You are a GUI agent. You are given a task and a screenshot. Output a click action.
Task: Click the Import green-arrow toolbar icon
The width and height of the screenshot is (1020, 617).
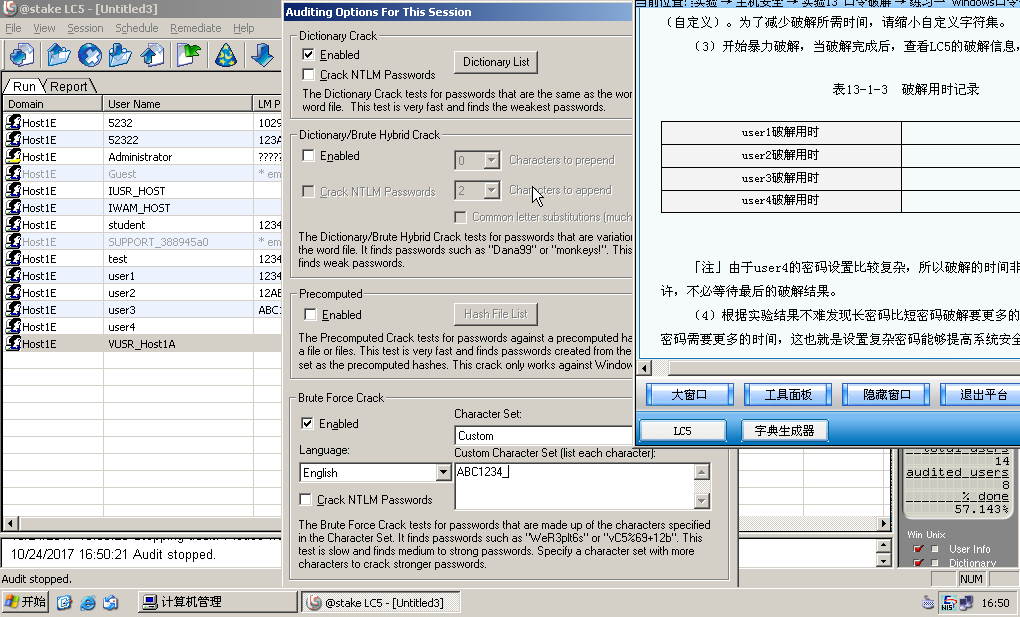(189, 55)
